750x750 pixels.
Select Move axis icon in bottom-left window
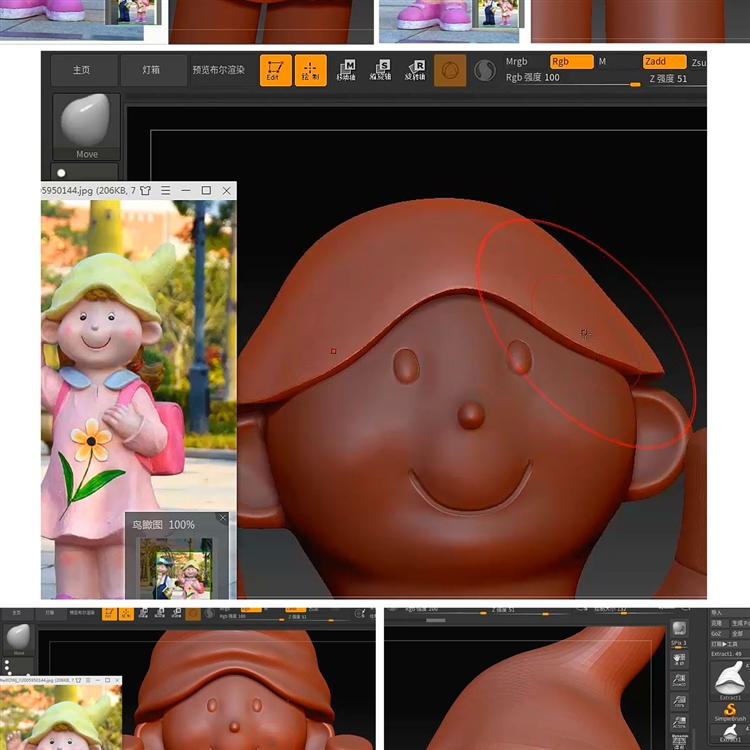coord(143,614)
